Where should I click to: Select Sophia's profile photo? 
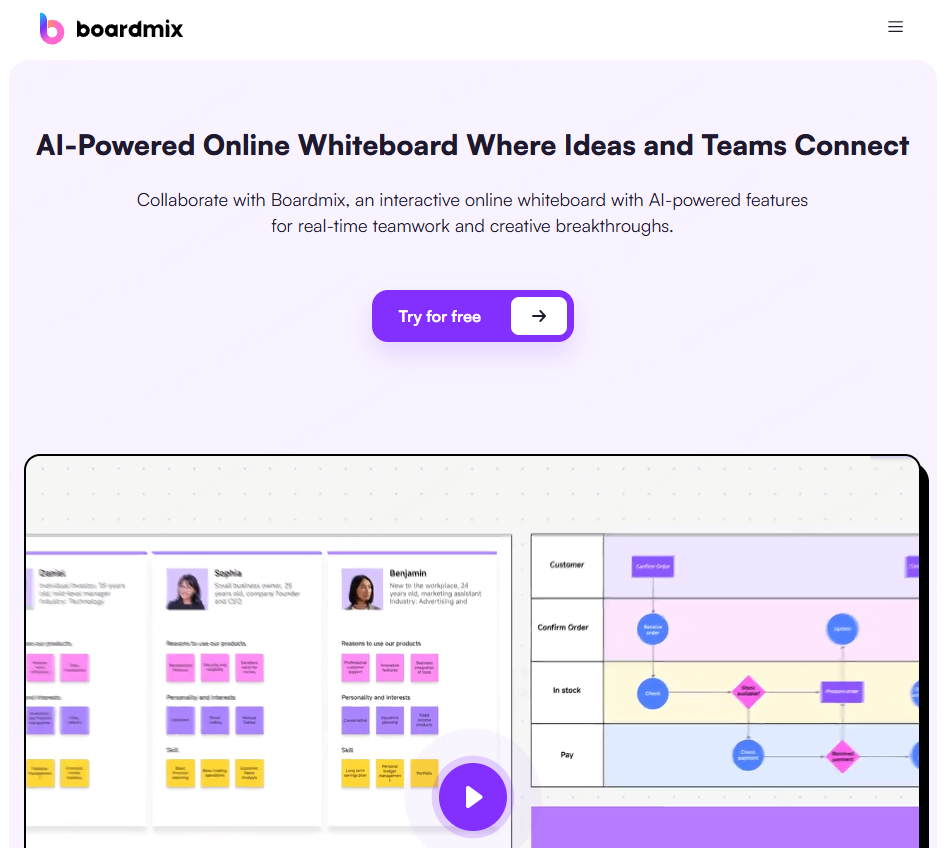(187, 589)
